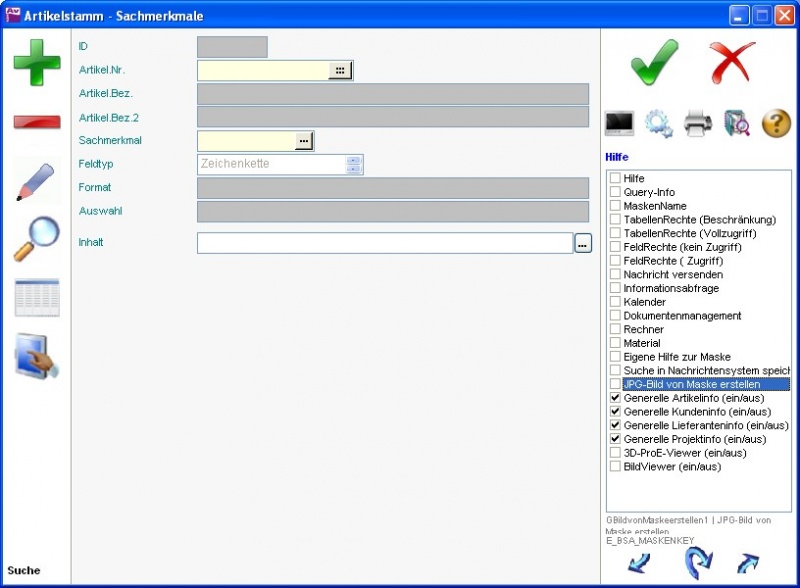This screenshot has height=588, width=800.
Task: Click the printer icon
Action: coord(698,123)
